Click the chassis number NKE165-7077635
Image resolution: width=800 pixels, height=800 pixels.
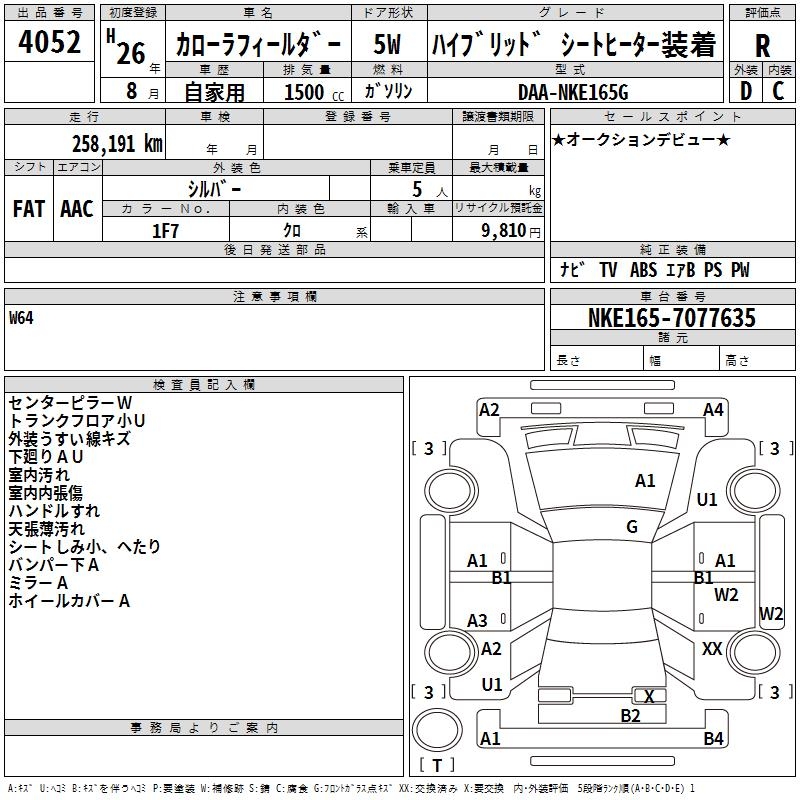[672, 318]
